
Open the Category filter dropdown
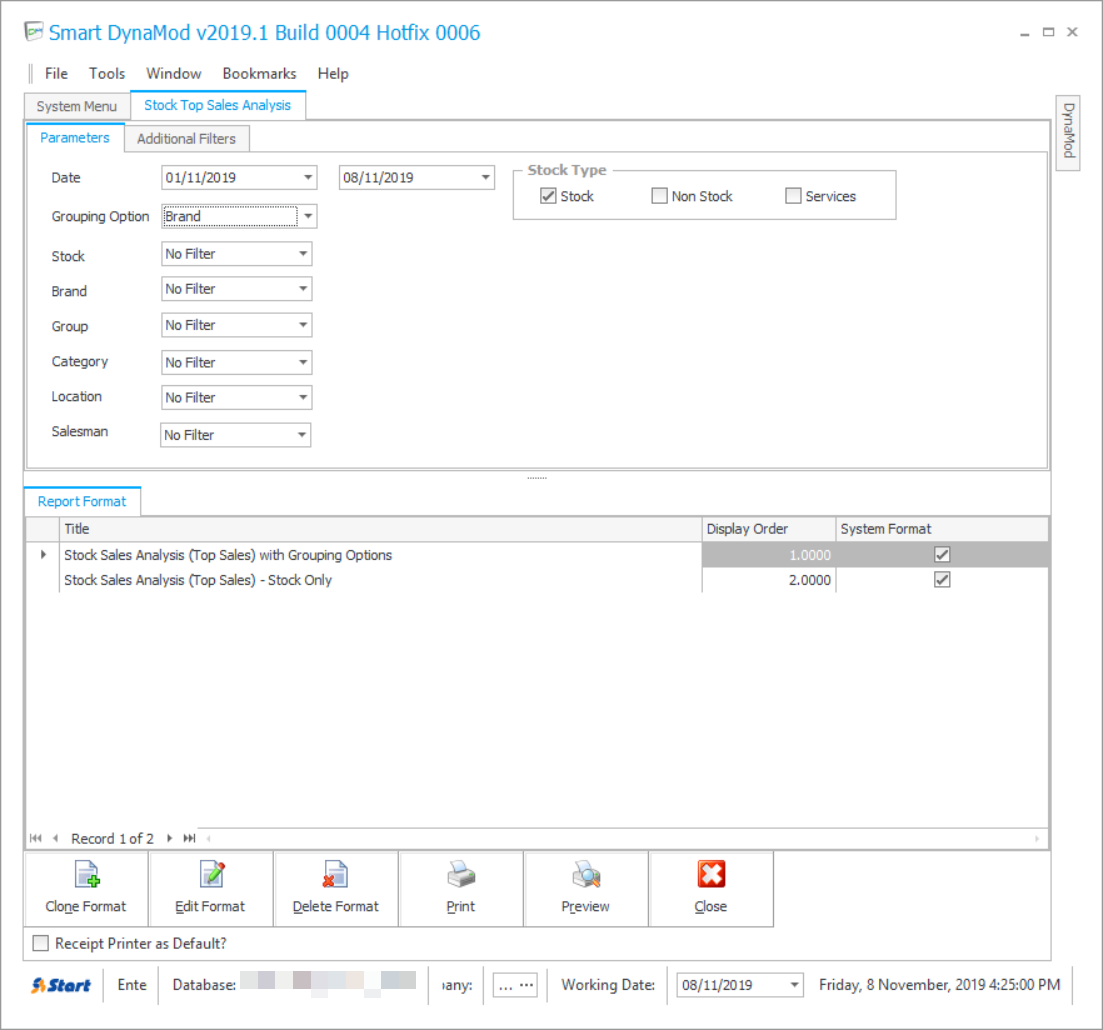point(303,362)
